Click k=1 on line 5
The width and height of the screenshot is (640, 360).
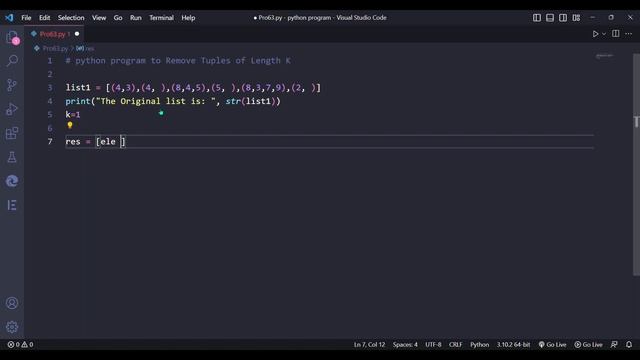click(73, 115)
